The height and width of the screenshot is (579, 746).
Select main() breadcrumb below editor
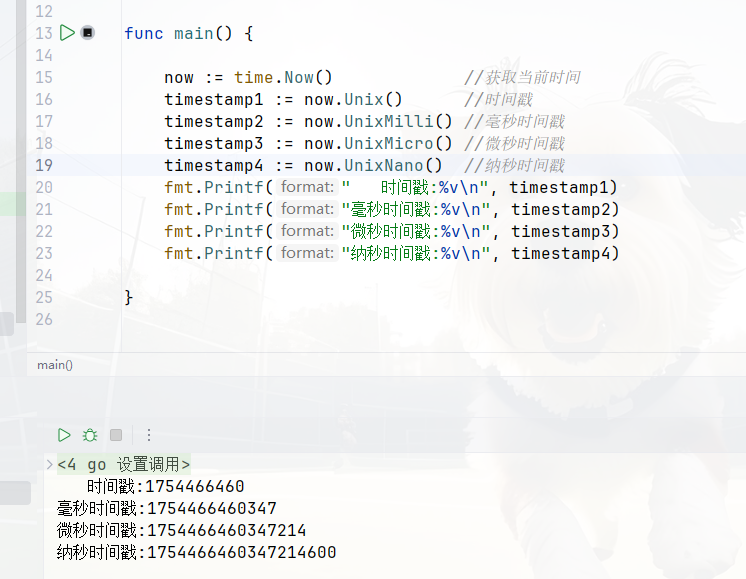(x=55, y=365)
